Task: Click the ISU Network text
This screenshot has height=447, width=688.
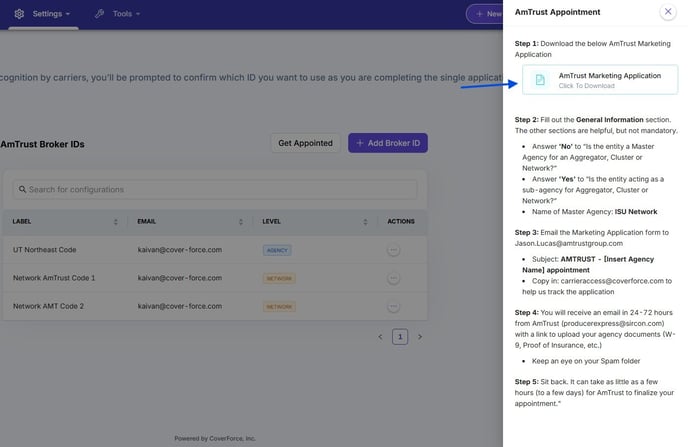Action: (x=636, y=211)
